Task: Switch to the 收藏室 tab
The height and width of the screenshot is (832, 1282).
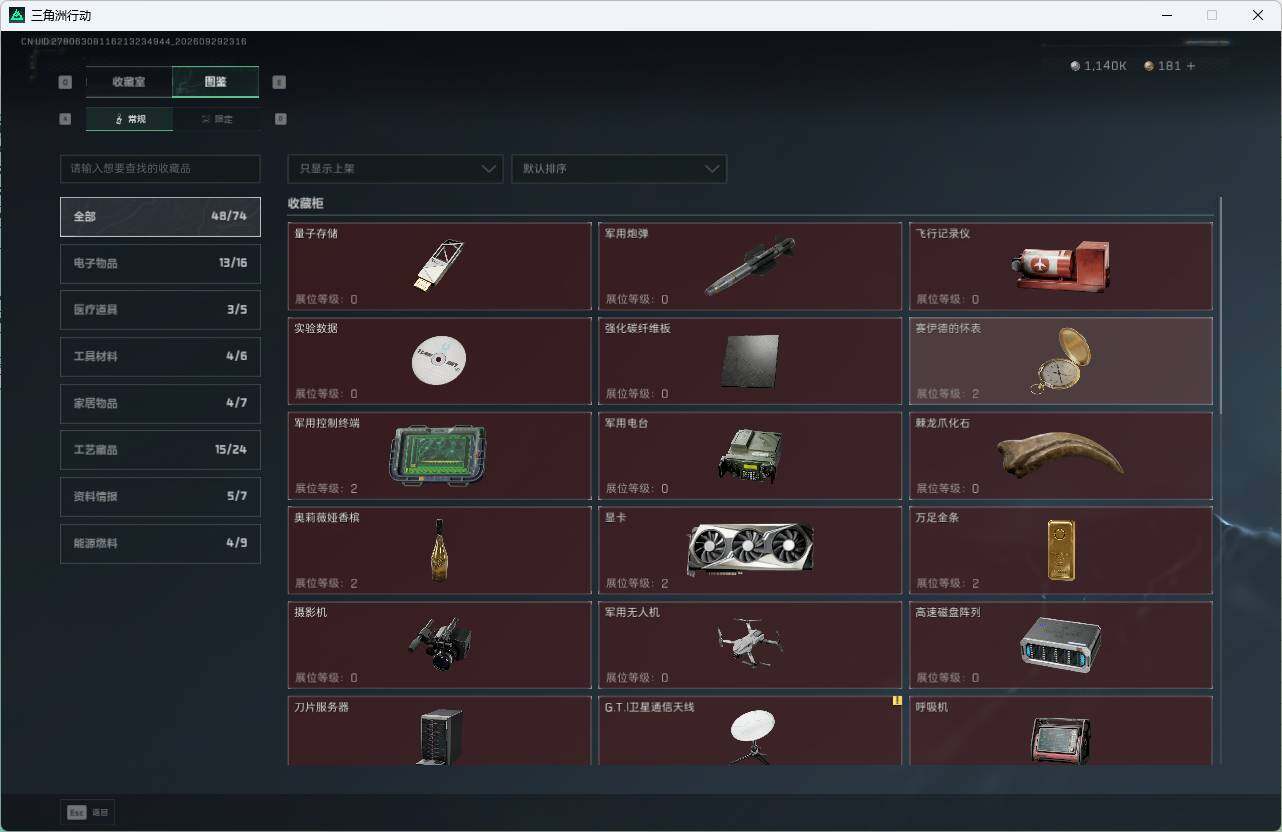Action: 129,82
